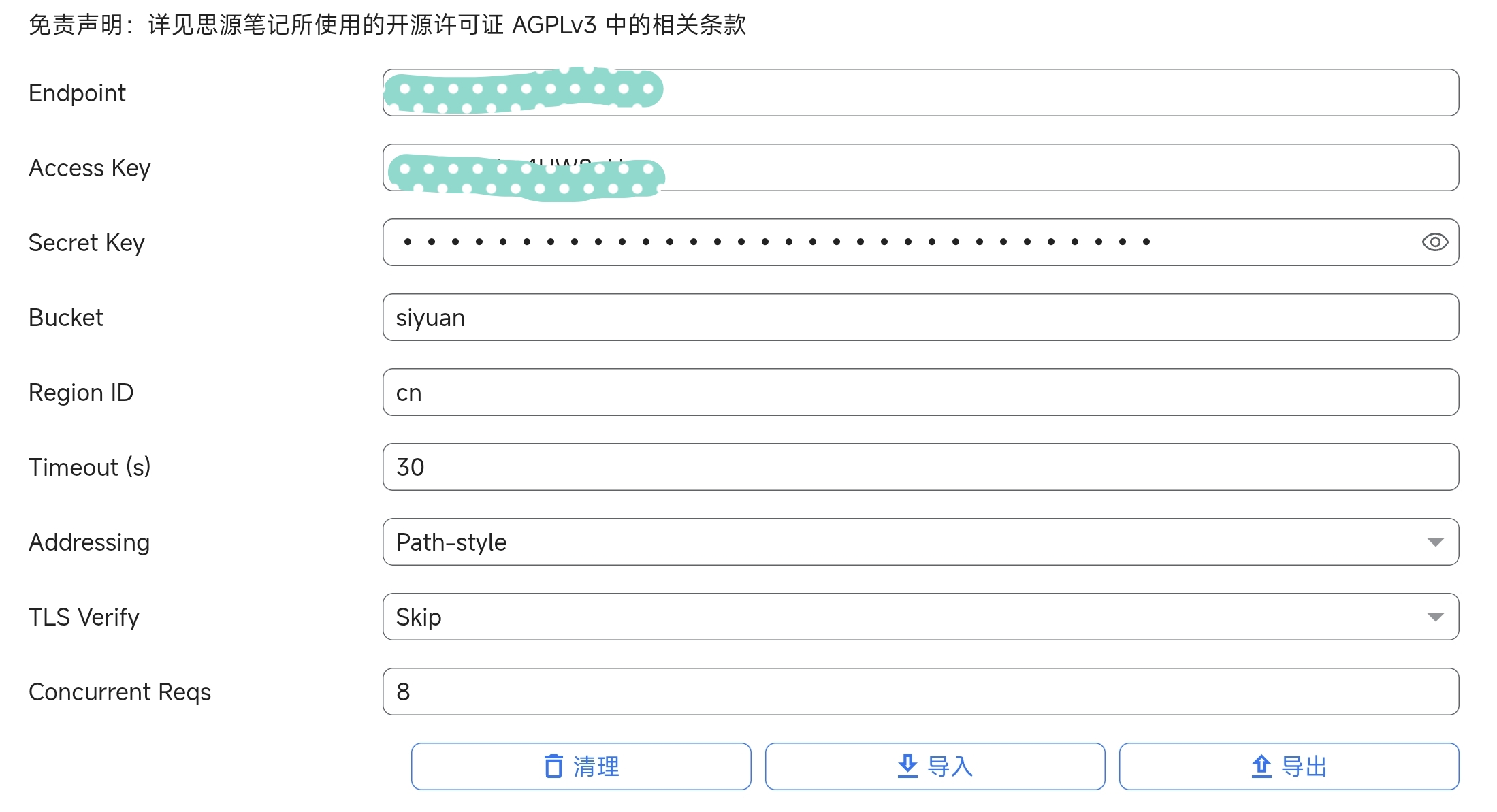Click the Bucket field containing siyuan
The image size is (1497, 812).
920,317
